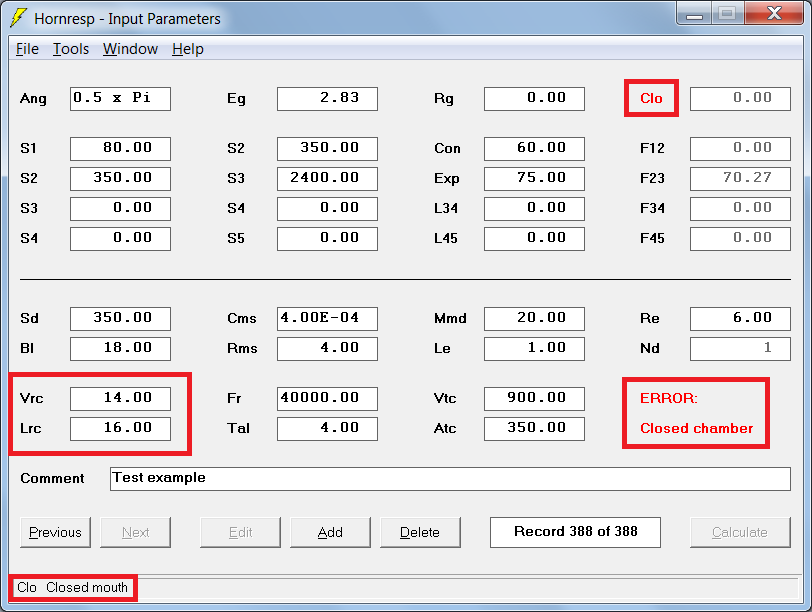
Task: Select the Le field with 1.00
Action: [534, 348]
